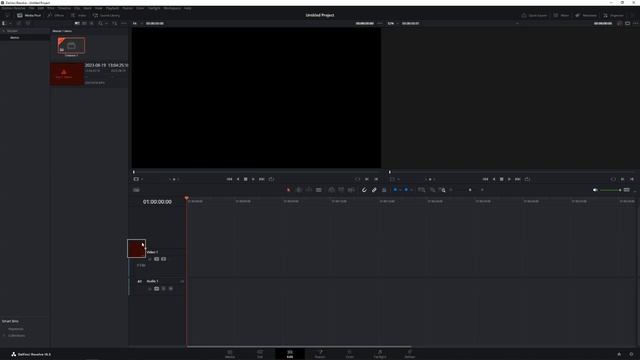The height and width of the screenshot is (360, 640).
Task: Select the Selection Mode arrow tool
Action: tap(289, 190)
